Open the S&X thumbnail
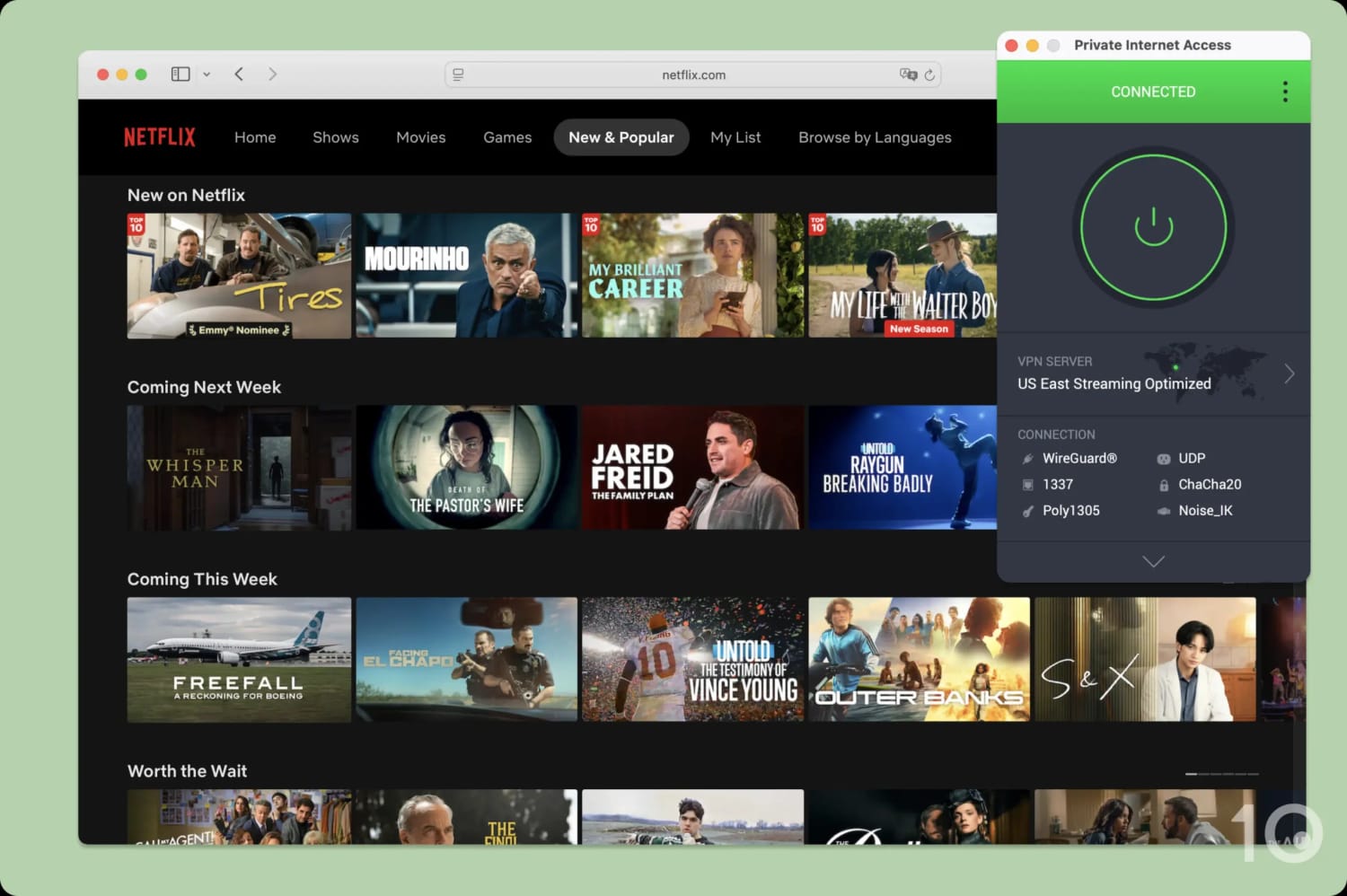The image size is (1347, 896). [x=1145, y=660]
